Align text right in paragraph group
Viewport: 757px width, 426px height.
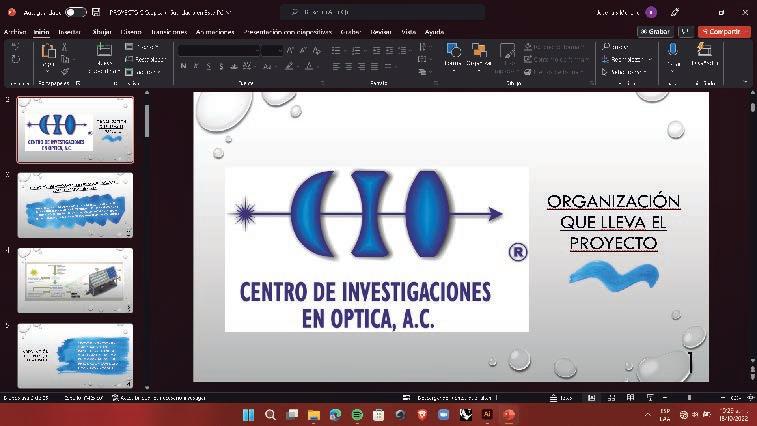tap(362, 66)
